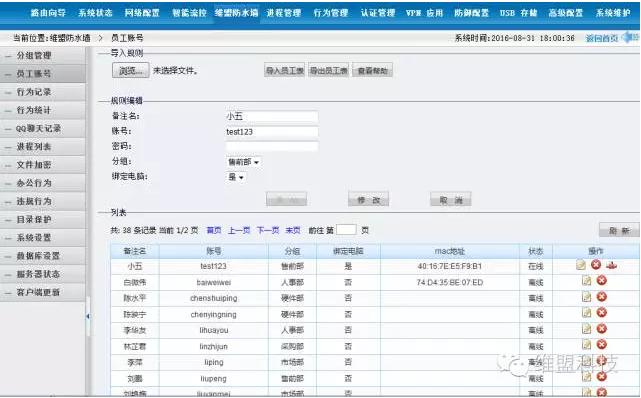Image resolution: width=641 pixels, height=398 pixels.
Task: Open the 网络配置 top menu
Action: 142,13
